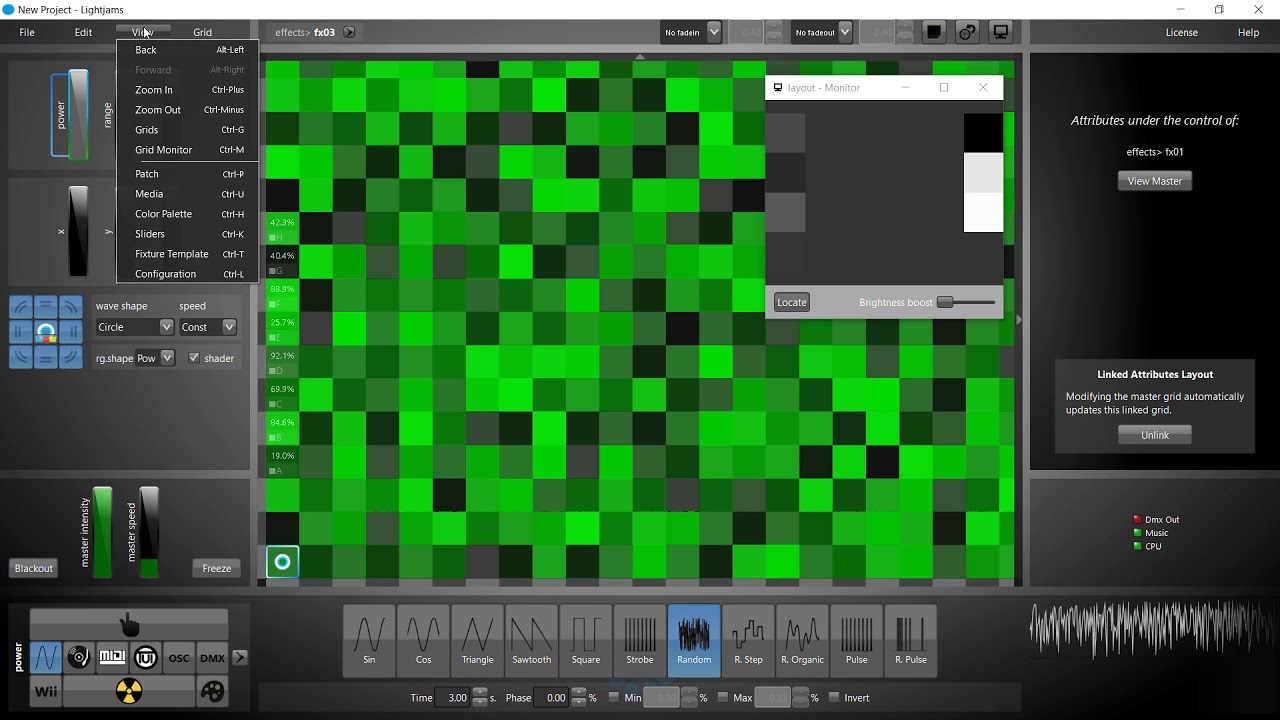The image size is (1280, 720).
Task: Choose the DMX input source
Action: tap(212, 658)
